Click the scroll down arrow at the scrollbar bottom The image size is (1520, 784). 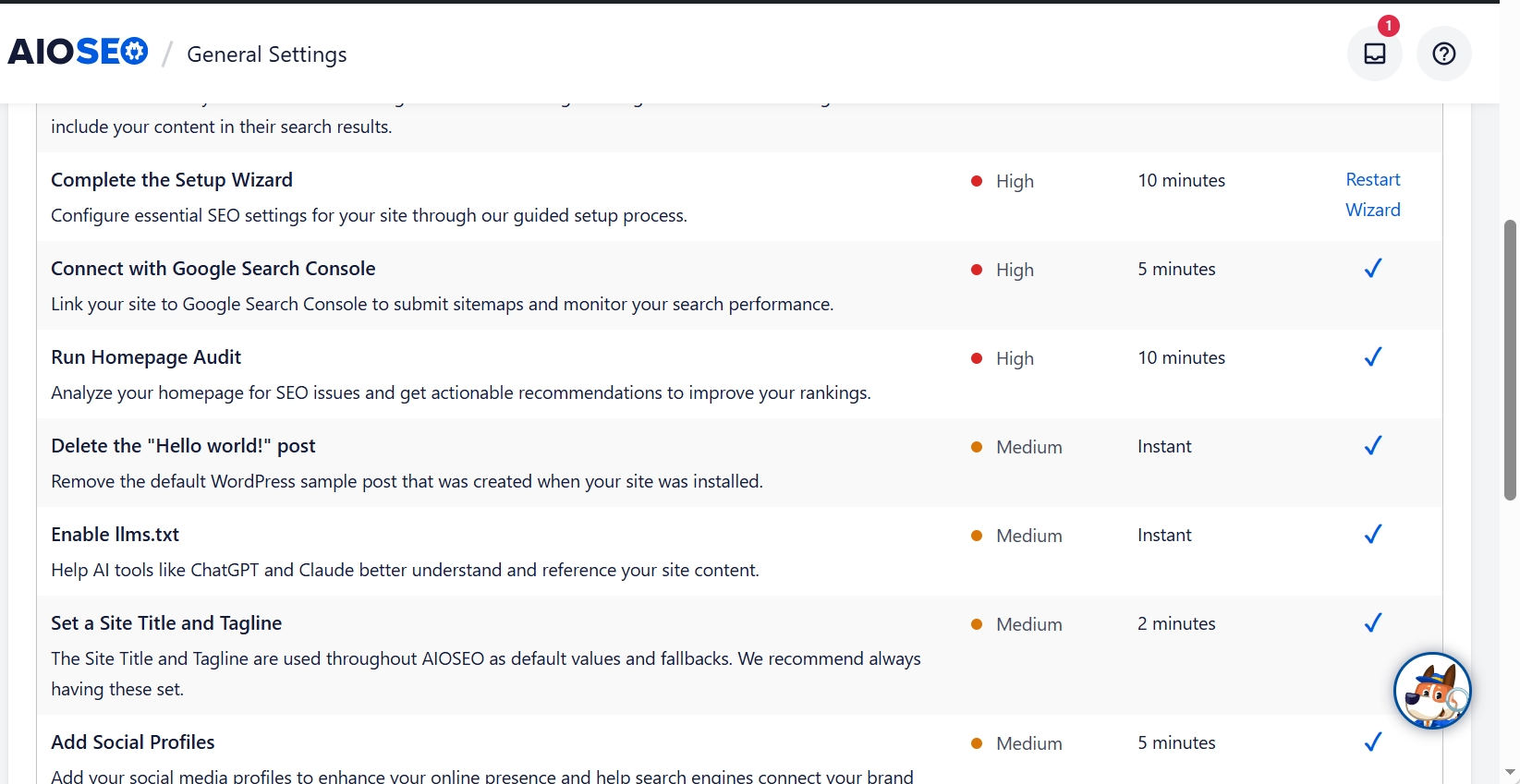click(x=1510, y=771)
